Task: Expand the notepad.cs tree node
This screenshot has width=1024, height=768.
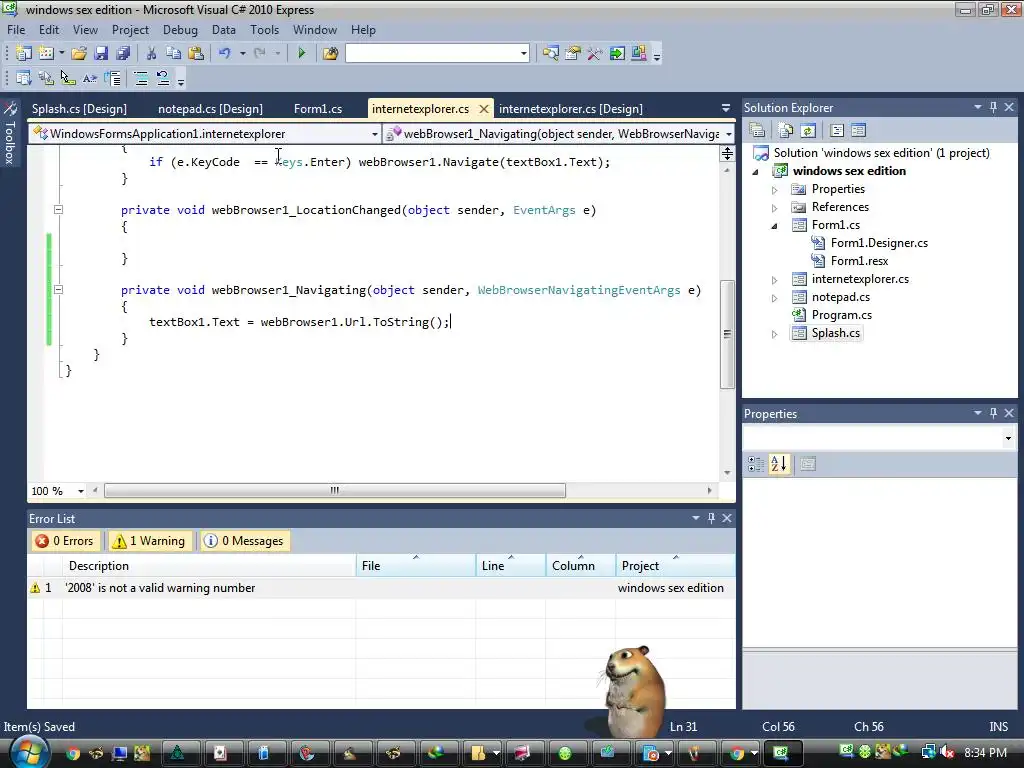Action: click(775, 298)
